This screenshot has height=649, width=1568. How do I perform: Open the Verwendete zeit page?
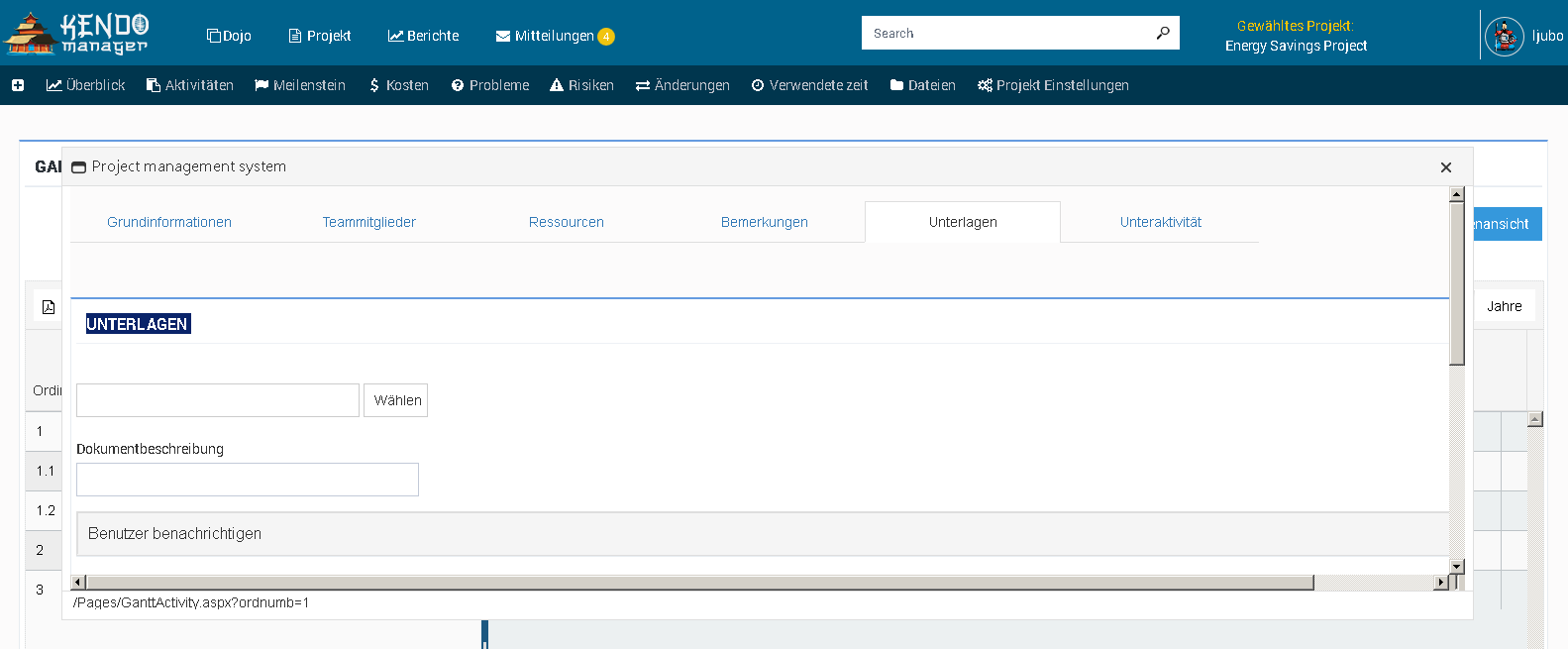tap(809, 85)
